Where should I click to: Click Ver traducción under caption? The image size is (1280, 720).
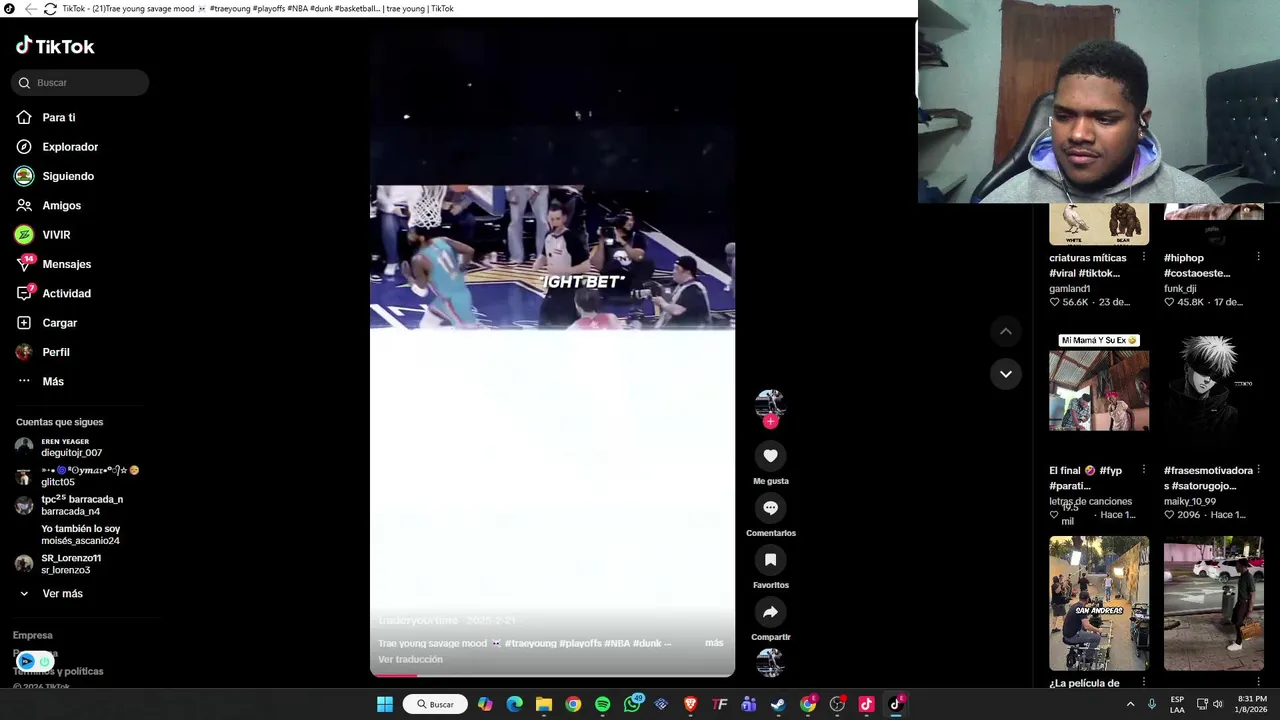pyautogui.click(x=410, y=660)
